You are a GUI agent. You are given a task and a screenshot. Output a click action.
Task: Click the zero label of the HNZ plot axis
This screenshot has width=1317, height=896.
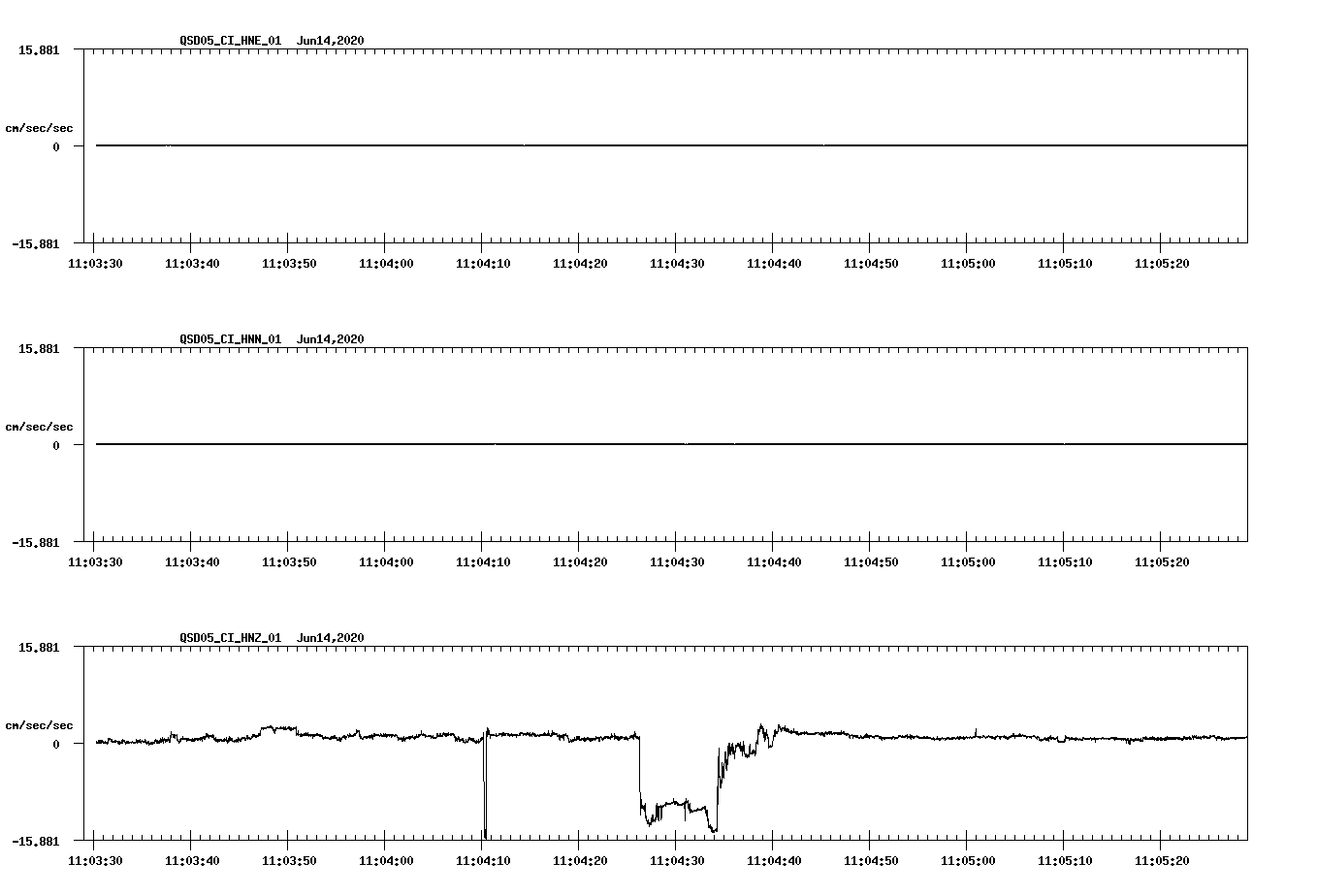[x=56, y=744]
